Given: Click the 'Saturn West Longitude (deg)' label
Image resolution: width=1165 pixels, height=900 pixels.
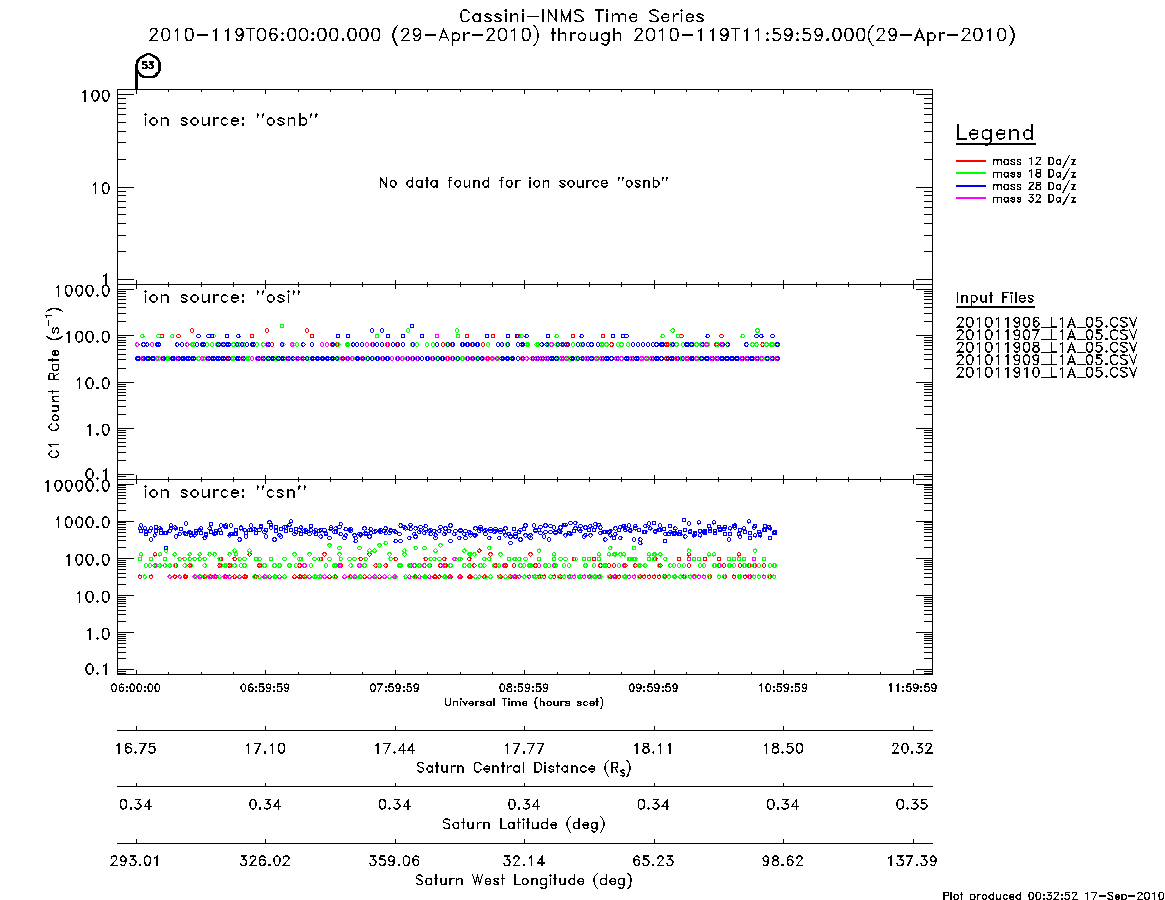Looking at the screenshot, I should 524,881.
